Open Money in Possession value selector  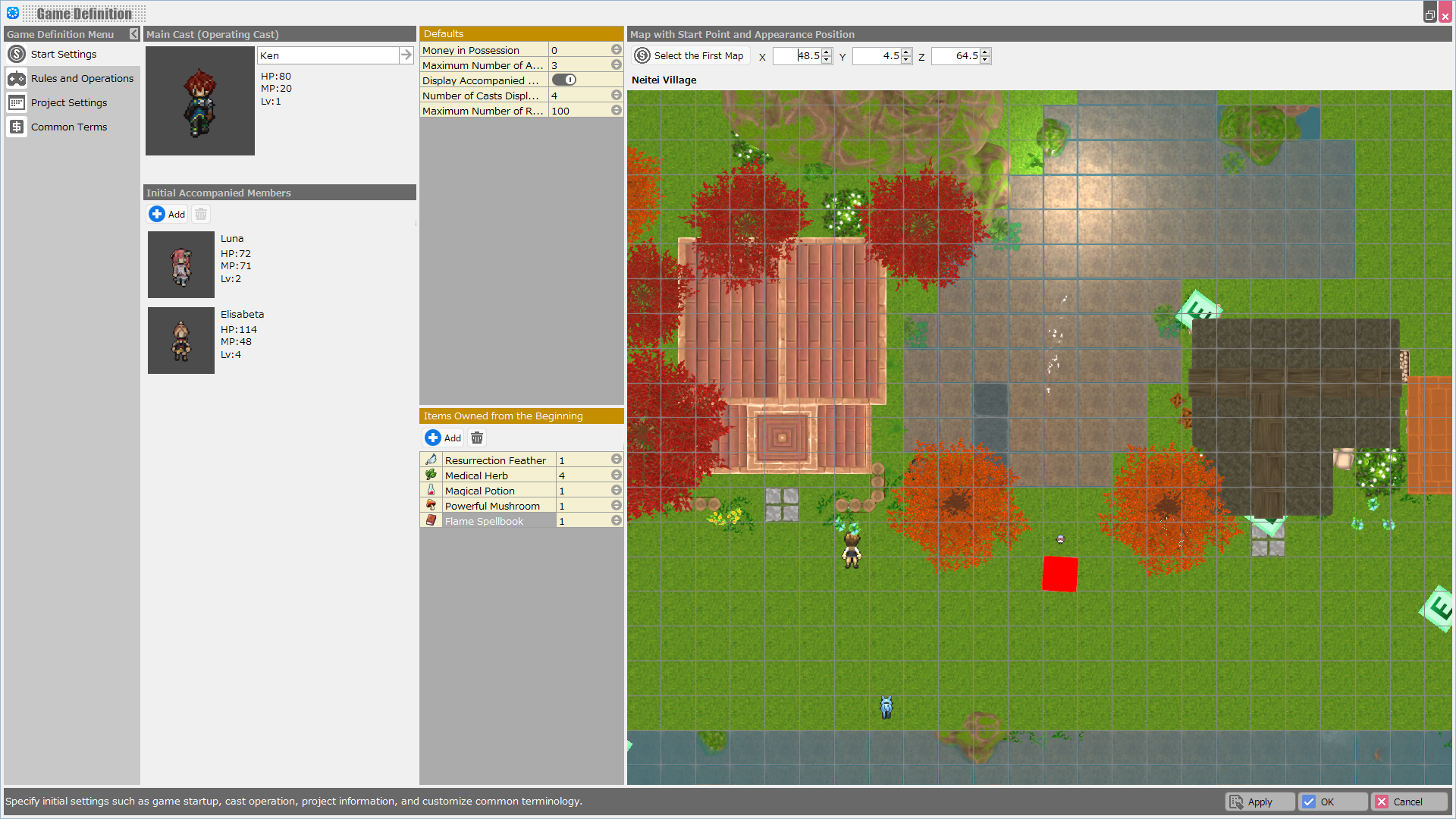pos(616,50)
